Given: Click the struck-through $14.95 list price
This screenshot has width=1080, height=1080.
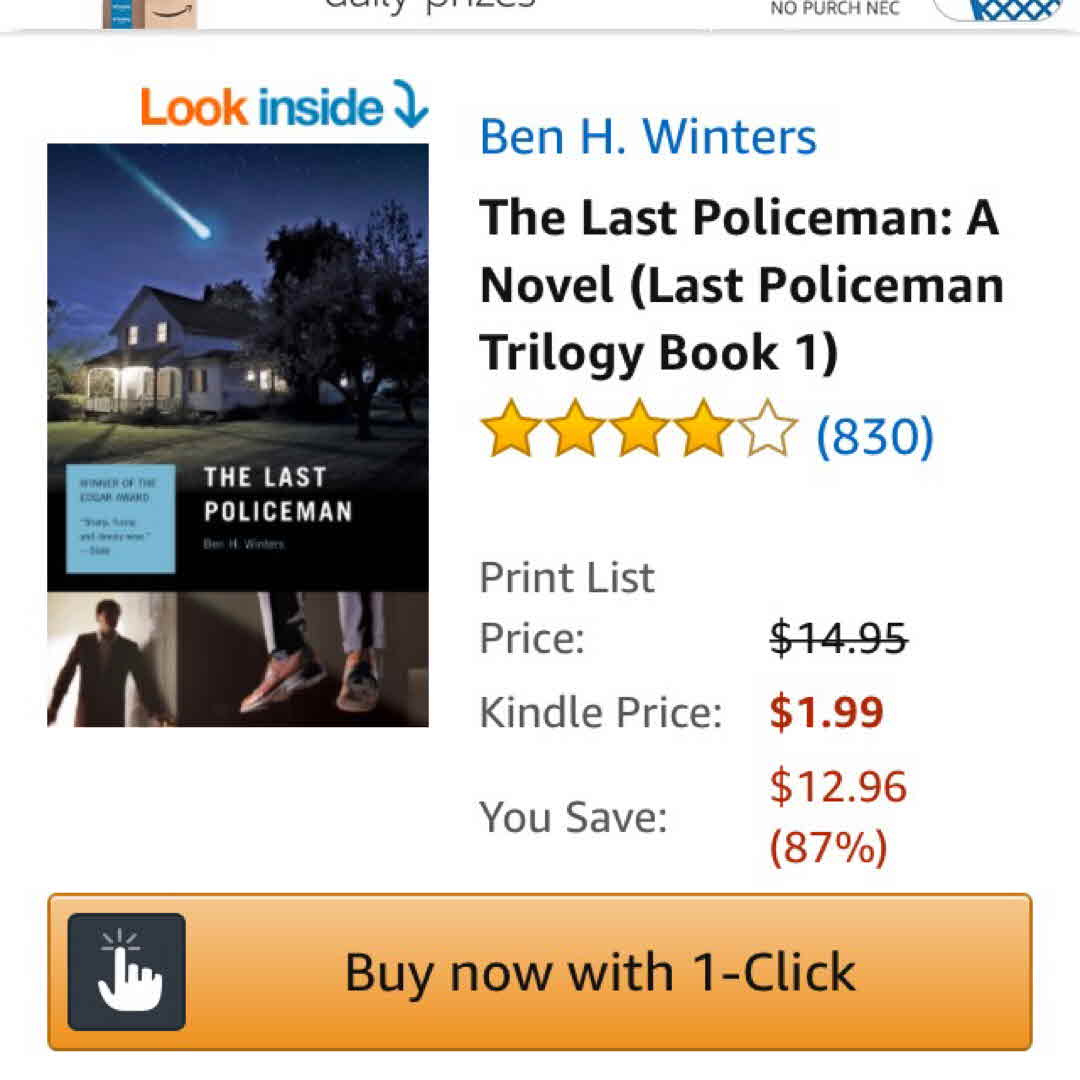Looking at the screenshot, I should coord(838,638).
